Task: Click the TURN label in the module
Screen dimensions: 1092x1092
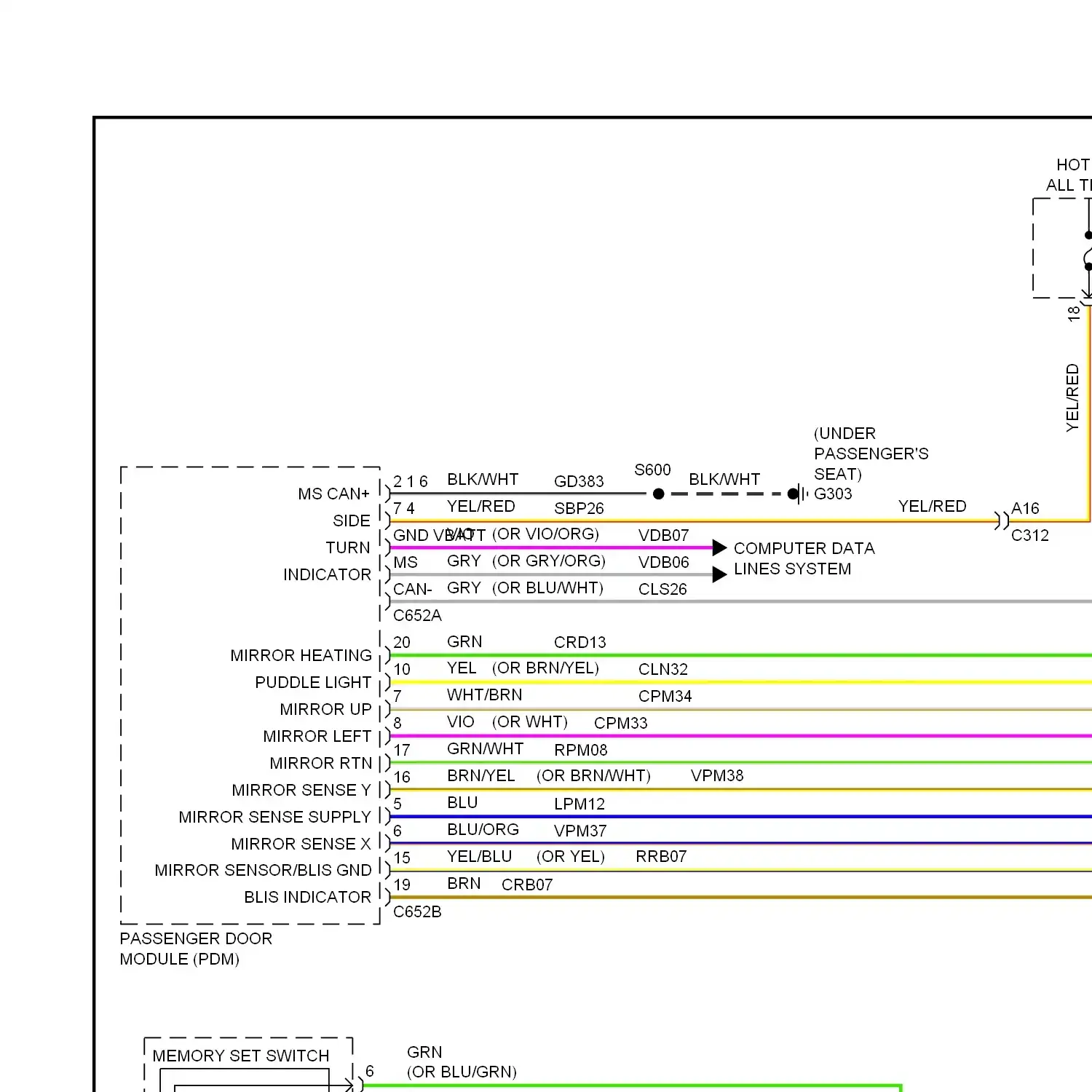Action: point(348,547)
